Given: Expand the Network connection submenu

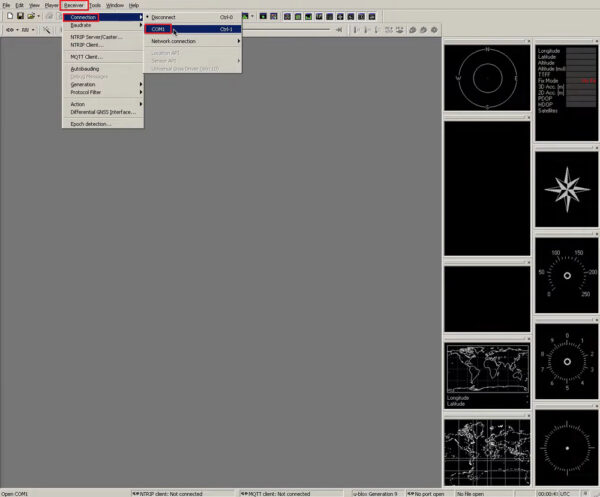Looking at the screenshot, I should tap(174, 41).
